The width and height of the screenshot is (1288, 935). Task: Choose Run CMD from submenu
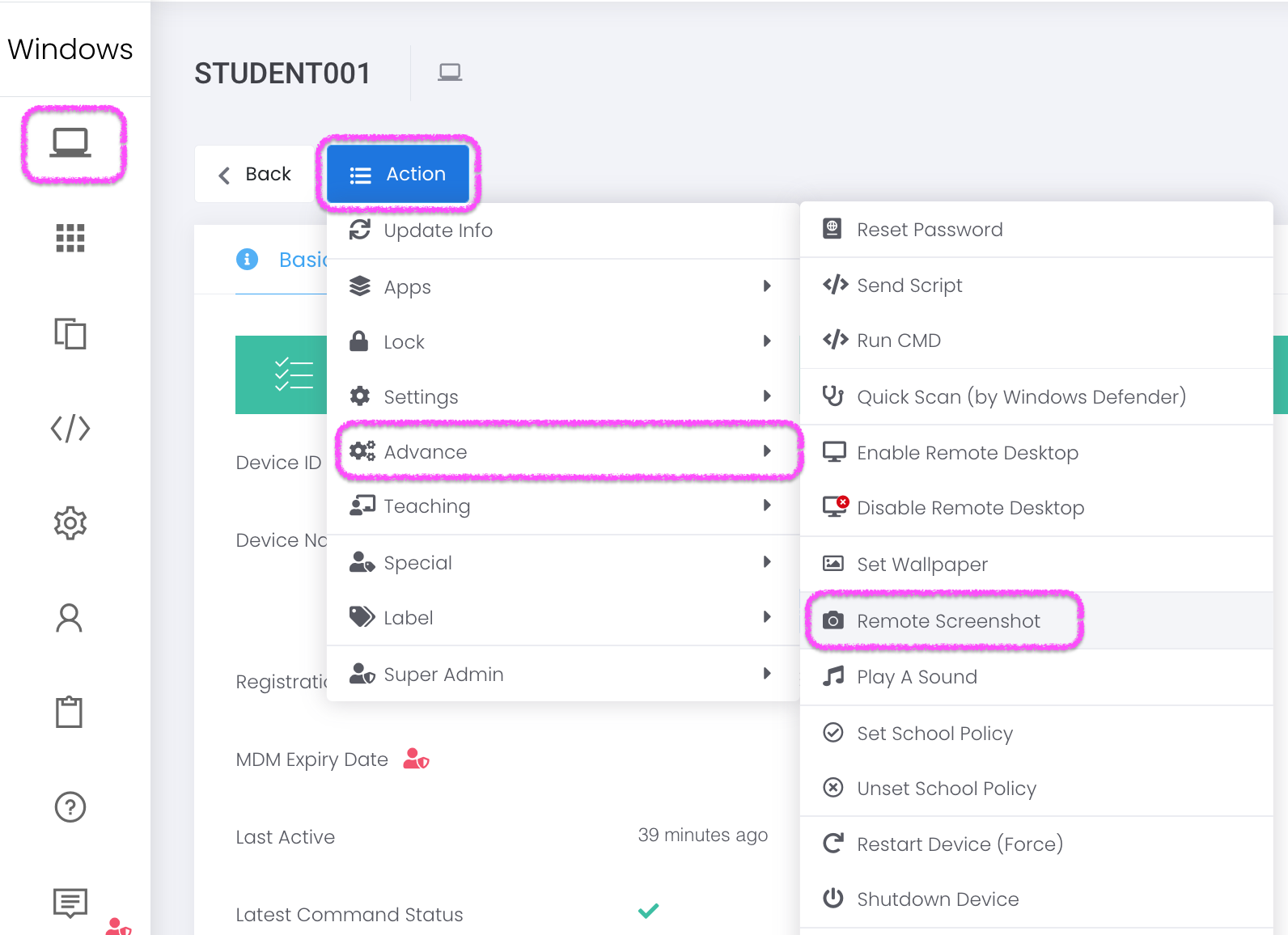click(x=1036, y=341)
